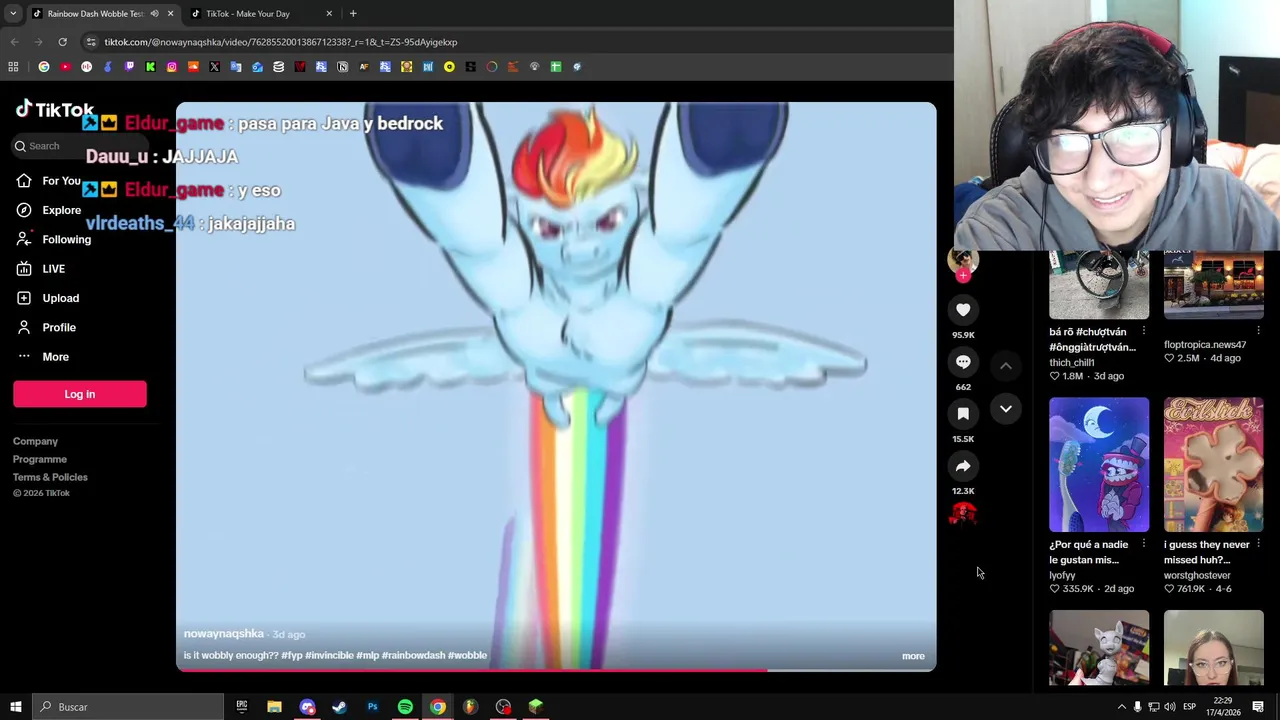
Task: Close the Rainbow Dash Wobble Test tab
Action: pyautogui.click(x=170, y=14)
